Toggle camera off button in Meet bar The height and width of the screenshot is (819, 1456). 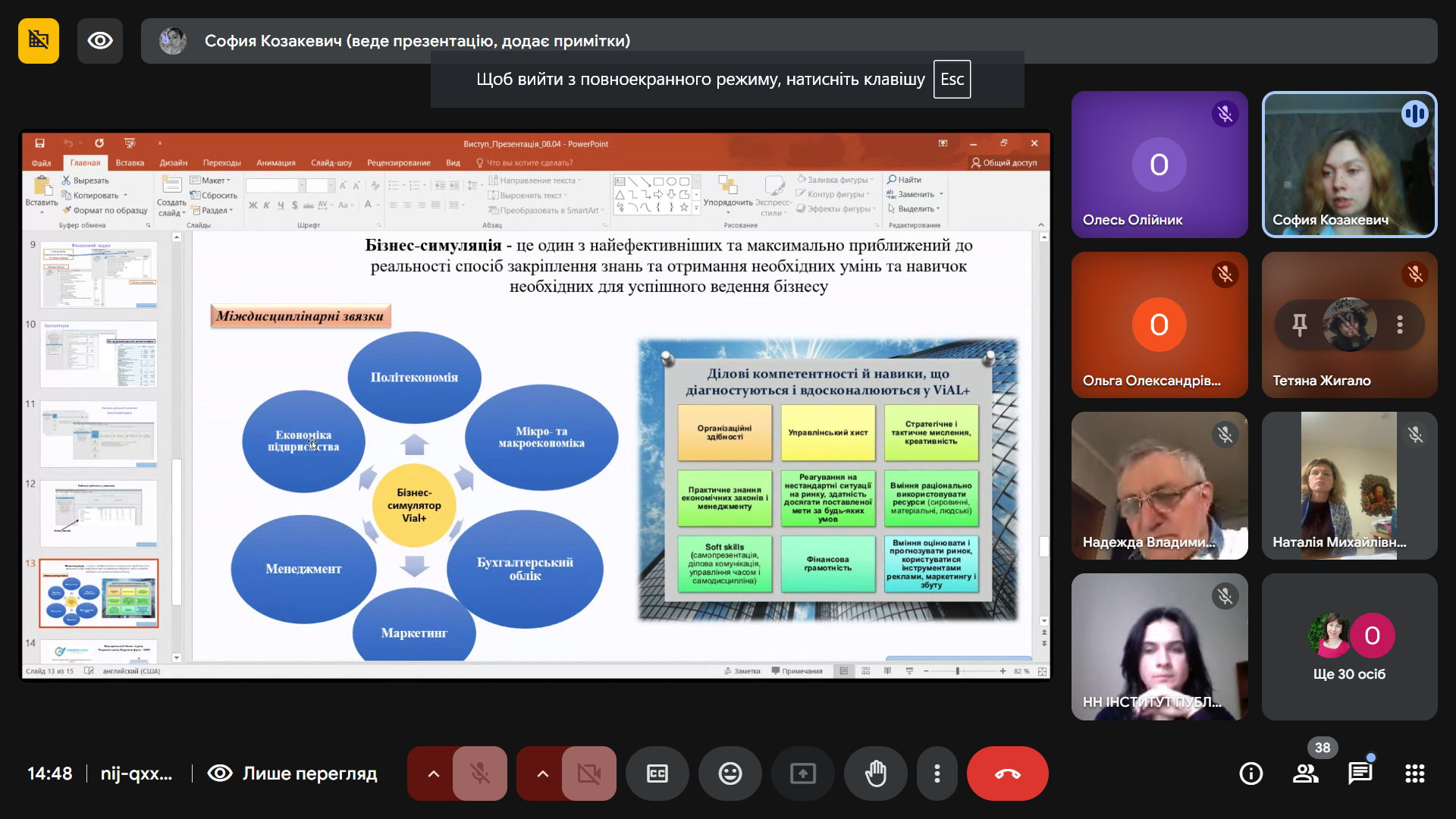pyautogui.click(x=588, y=773)
